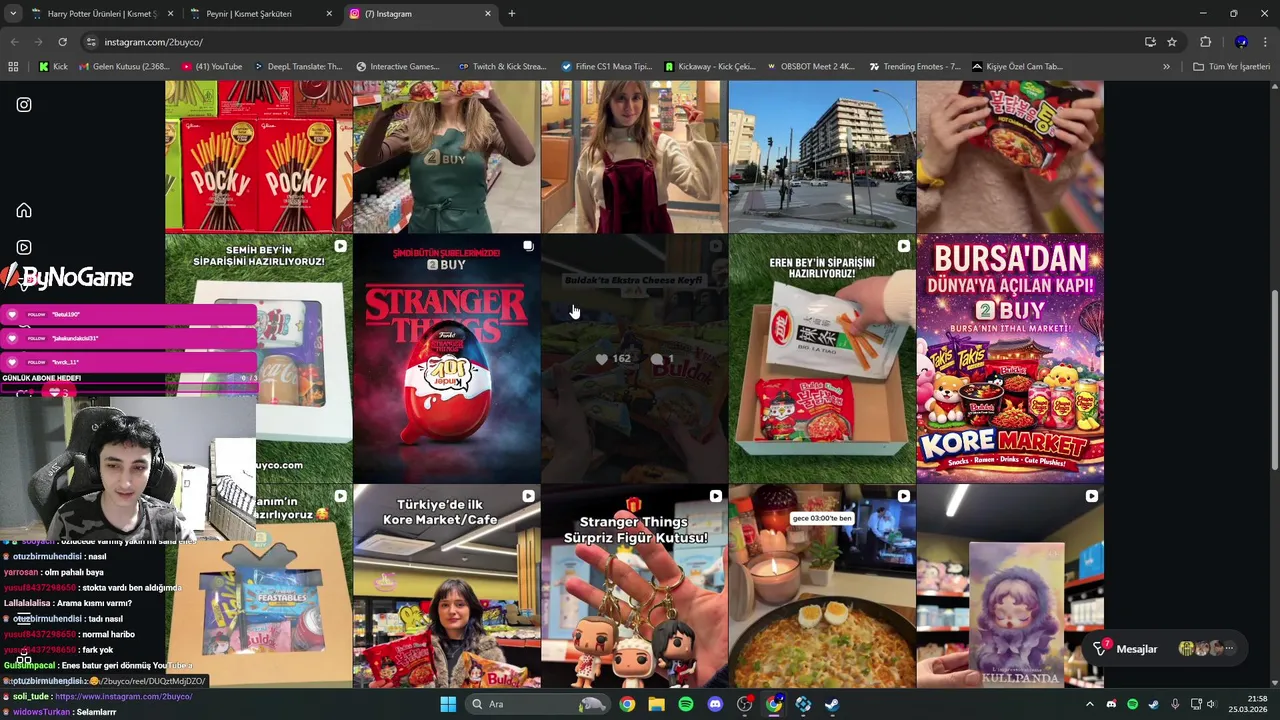Open a new browser tab with plus button
This screenshot has width=1280, height=720.
coord(511,14)
